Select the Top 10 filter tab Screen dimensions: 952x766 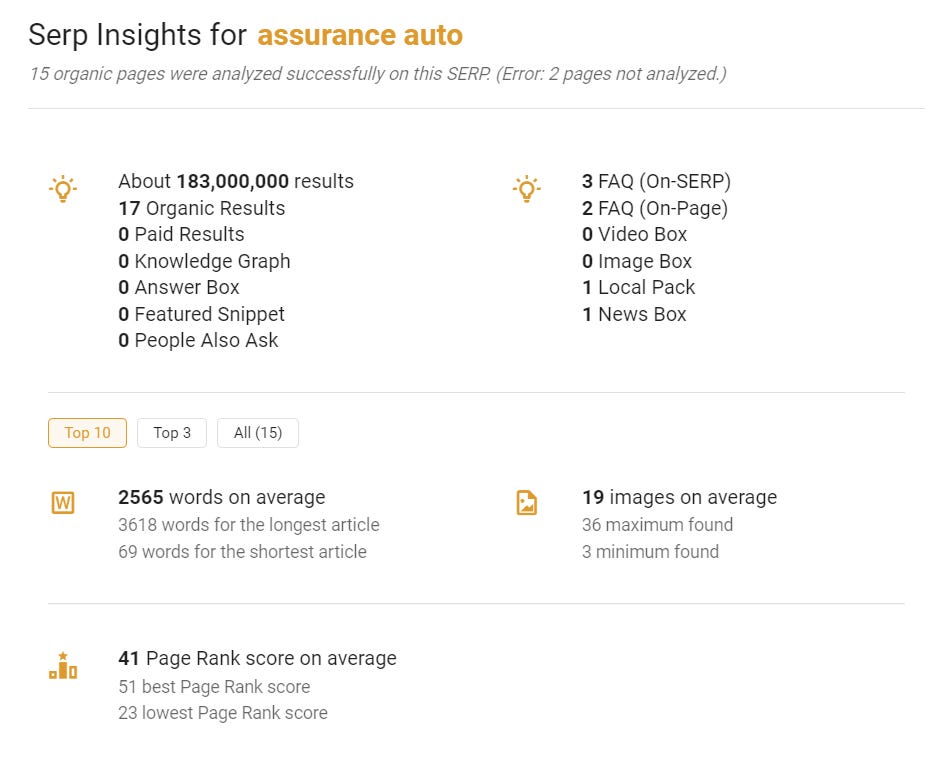(x=87, y=433)
